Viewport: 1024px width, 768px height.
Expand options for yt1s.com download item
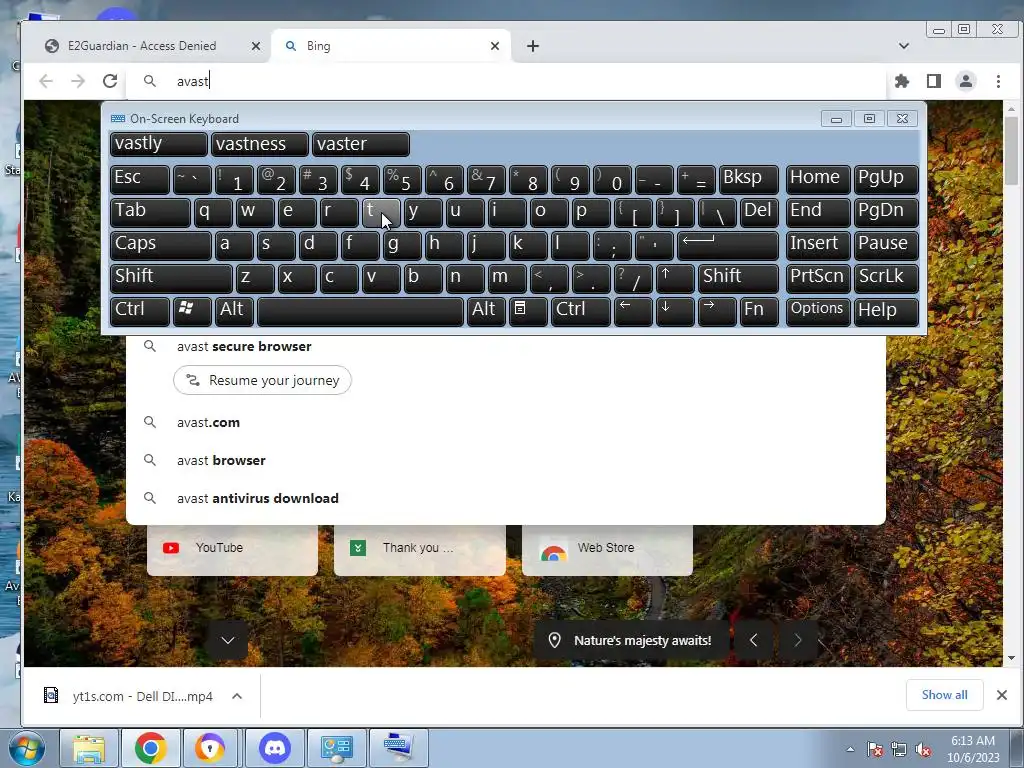click(237, 696)
